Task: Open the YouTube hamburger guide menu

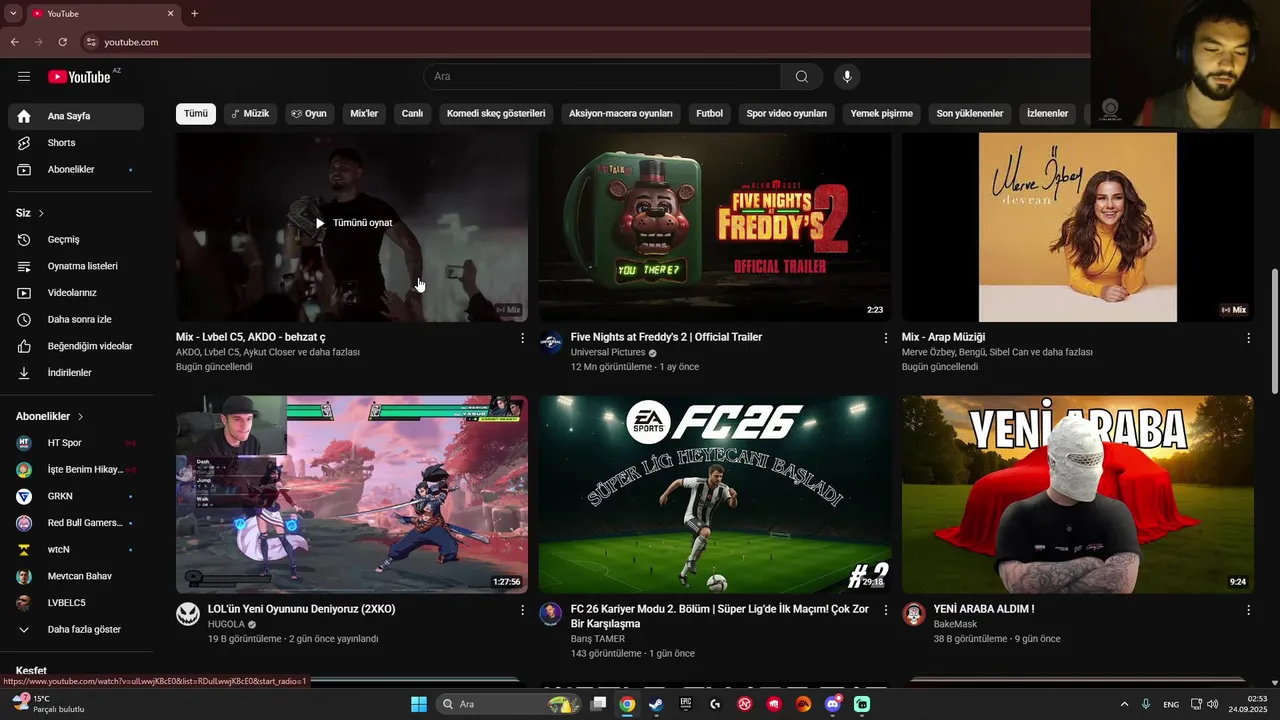Action: coord(24,77)
